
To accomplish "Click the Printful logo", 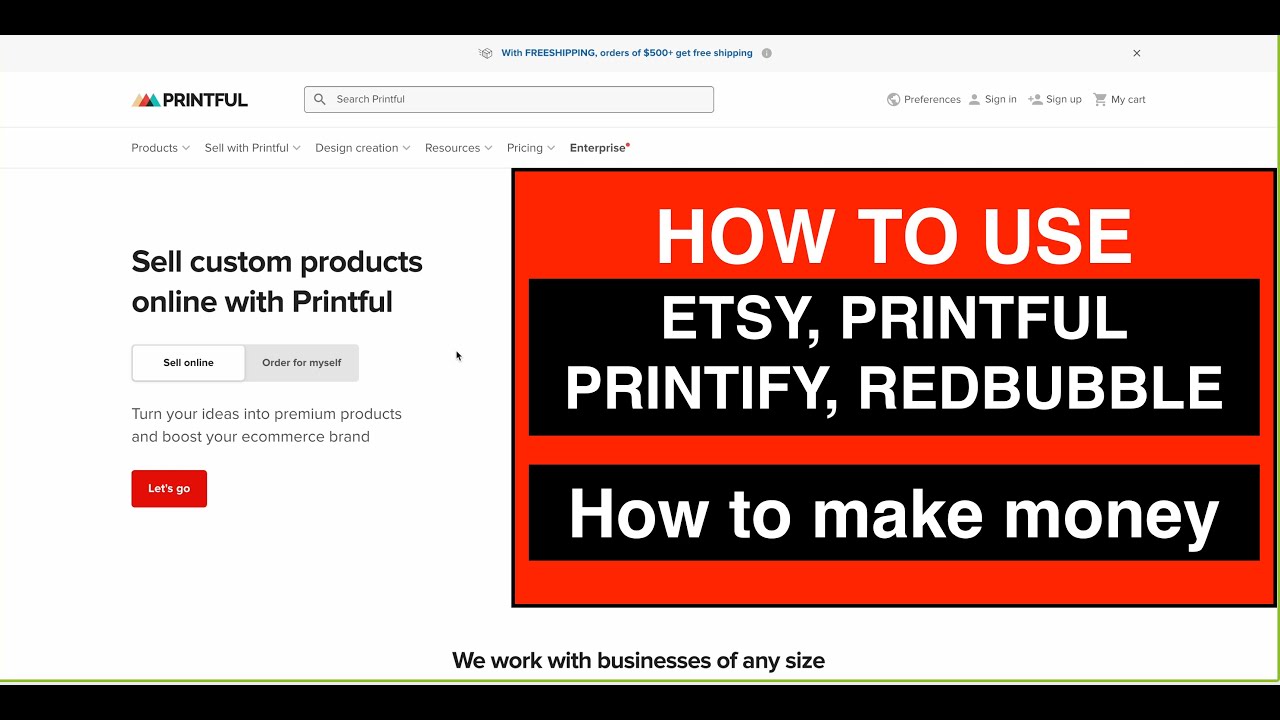I will tap(190, 100).
